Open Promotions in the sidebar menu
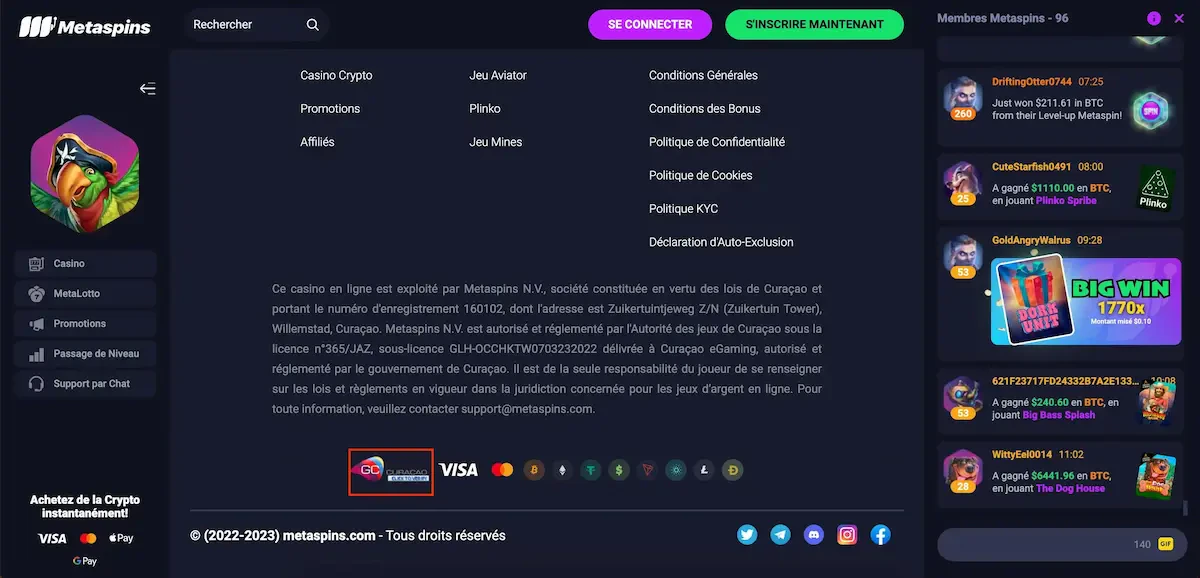 [85, 324]
